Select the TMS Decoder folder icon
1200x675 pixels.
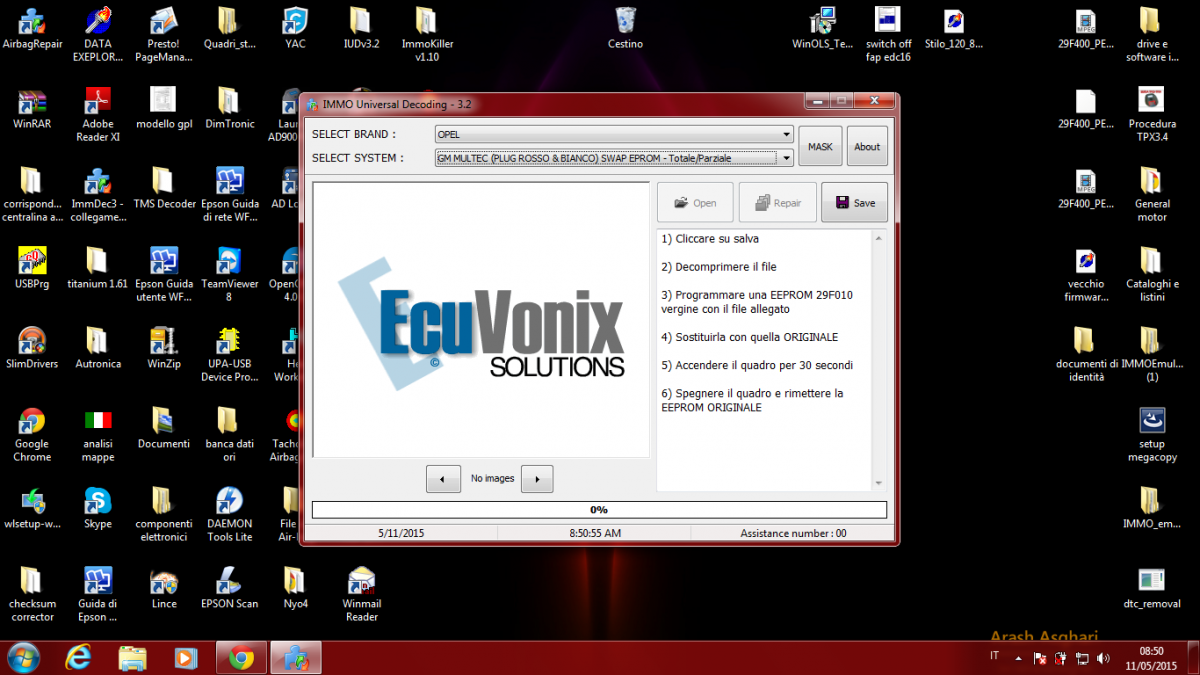coord(163,189)
